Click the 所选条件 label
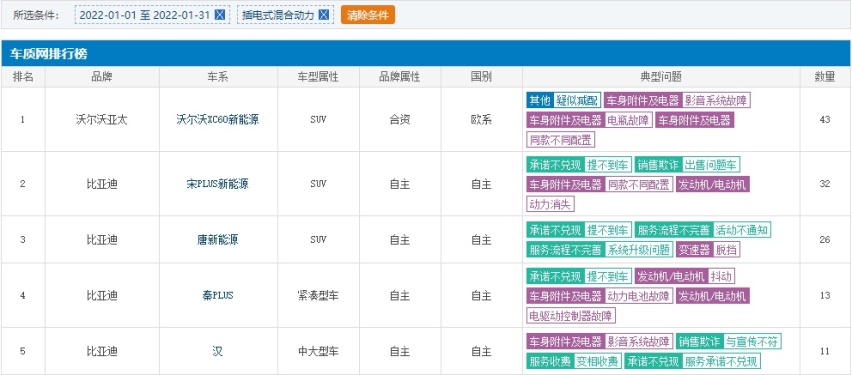This screenshot has width=852, height=375. 36,15
